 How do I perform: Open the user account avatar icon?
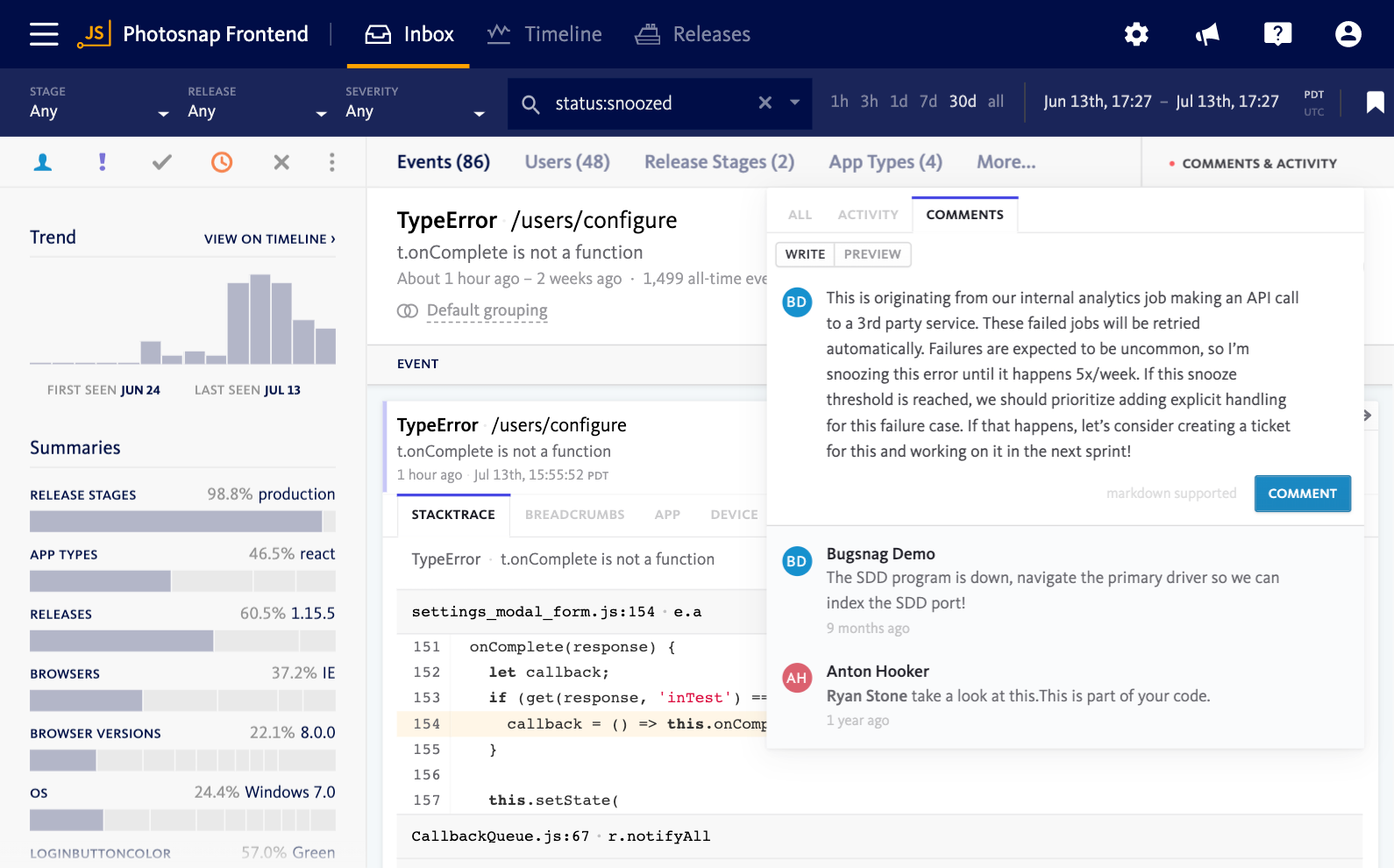coord(1348,34)
